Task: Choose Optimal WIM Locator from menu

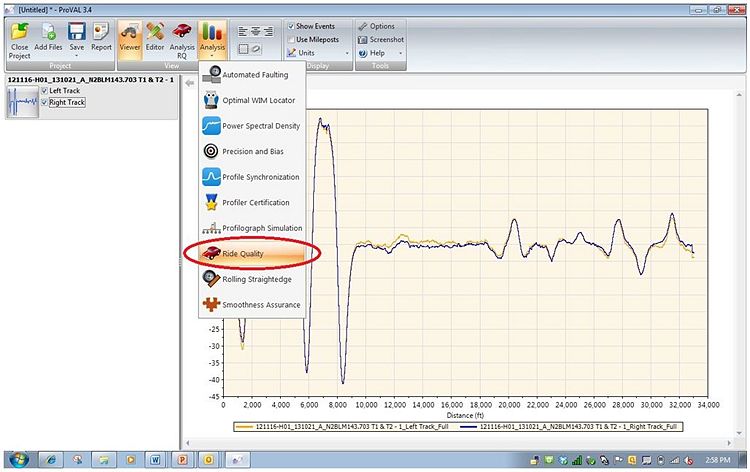Action: pos(252,100)
